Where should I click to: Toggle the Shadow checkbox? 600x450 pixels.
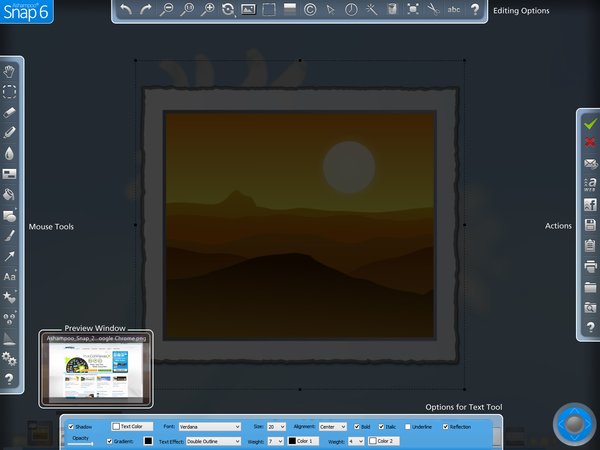pos(71,427)
